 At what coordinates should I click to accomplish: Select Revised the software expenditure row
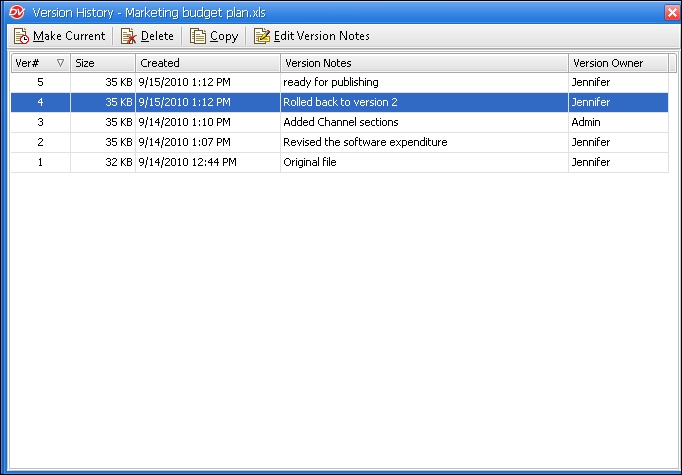(x=364, y=142)
